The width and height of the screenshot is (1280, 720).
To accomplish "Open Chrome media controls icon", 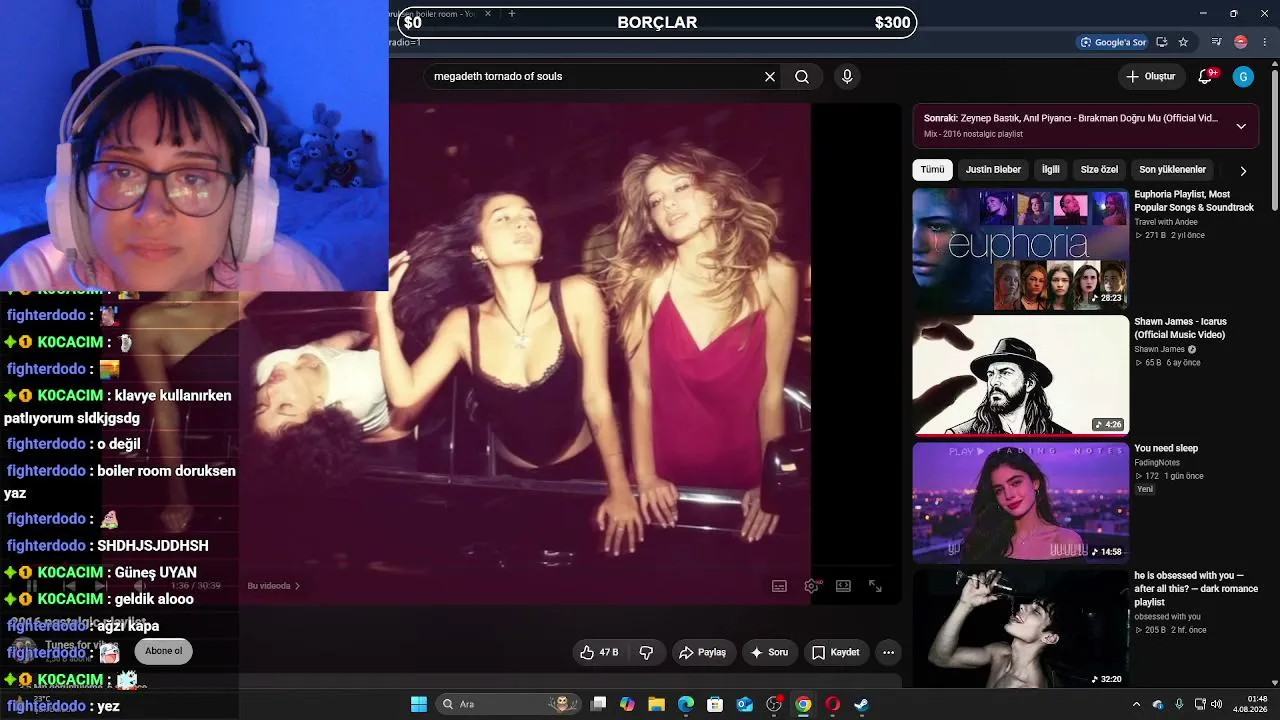I will 1216,42.
